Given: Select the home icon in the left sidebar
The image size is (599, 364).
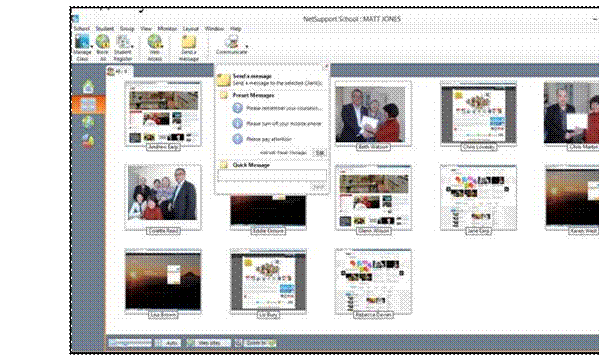Looking at the screenshot, I should pos(88,86).
